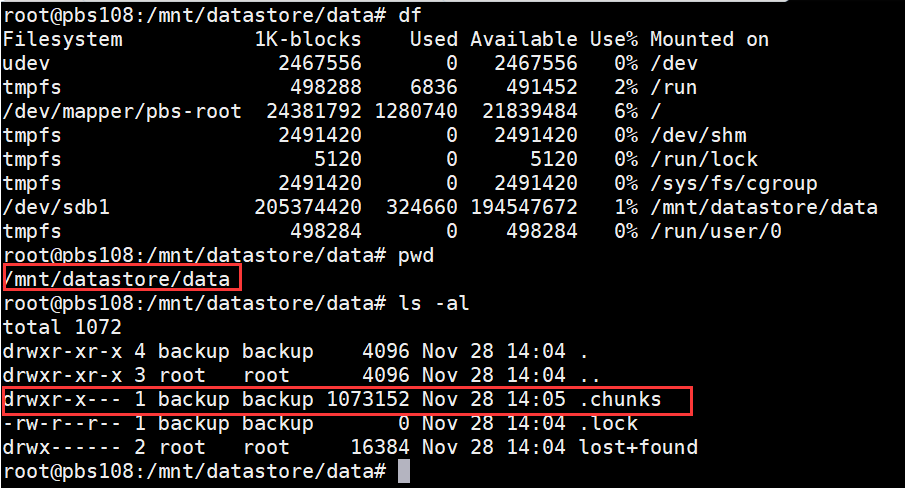Click the '1K-blocks' column header
The width and height of the screenshot is (905, 488).
pos(308,39)
